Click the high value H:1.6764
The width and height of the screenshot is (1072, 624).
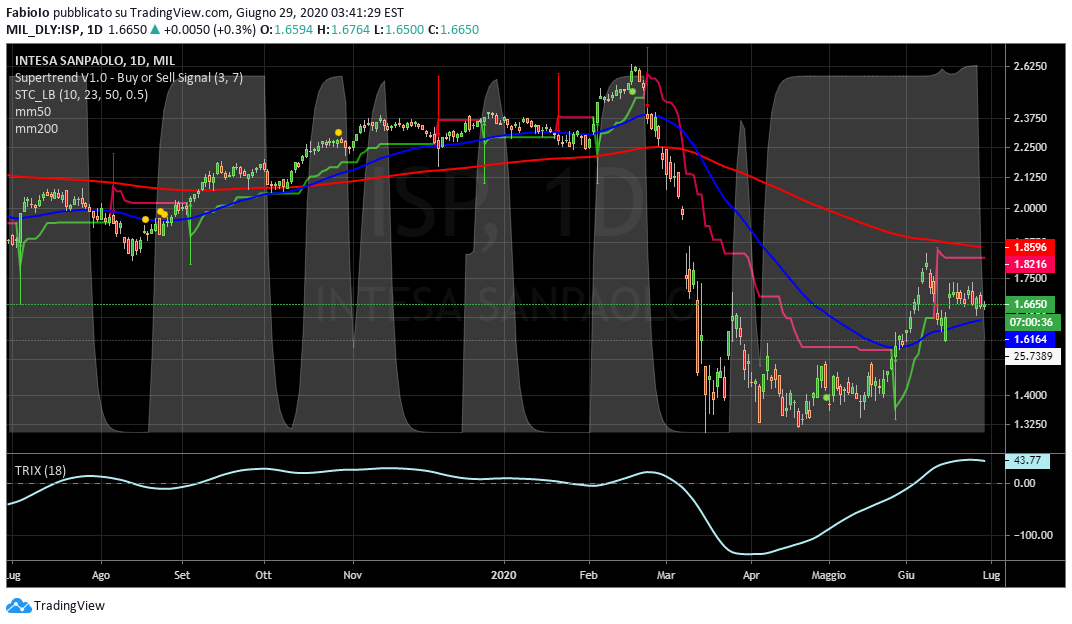tap(345, 29)
